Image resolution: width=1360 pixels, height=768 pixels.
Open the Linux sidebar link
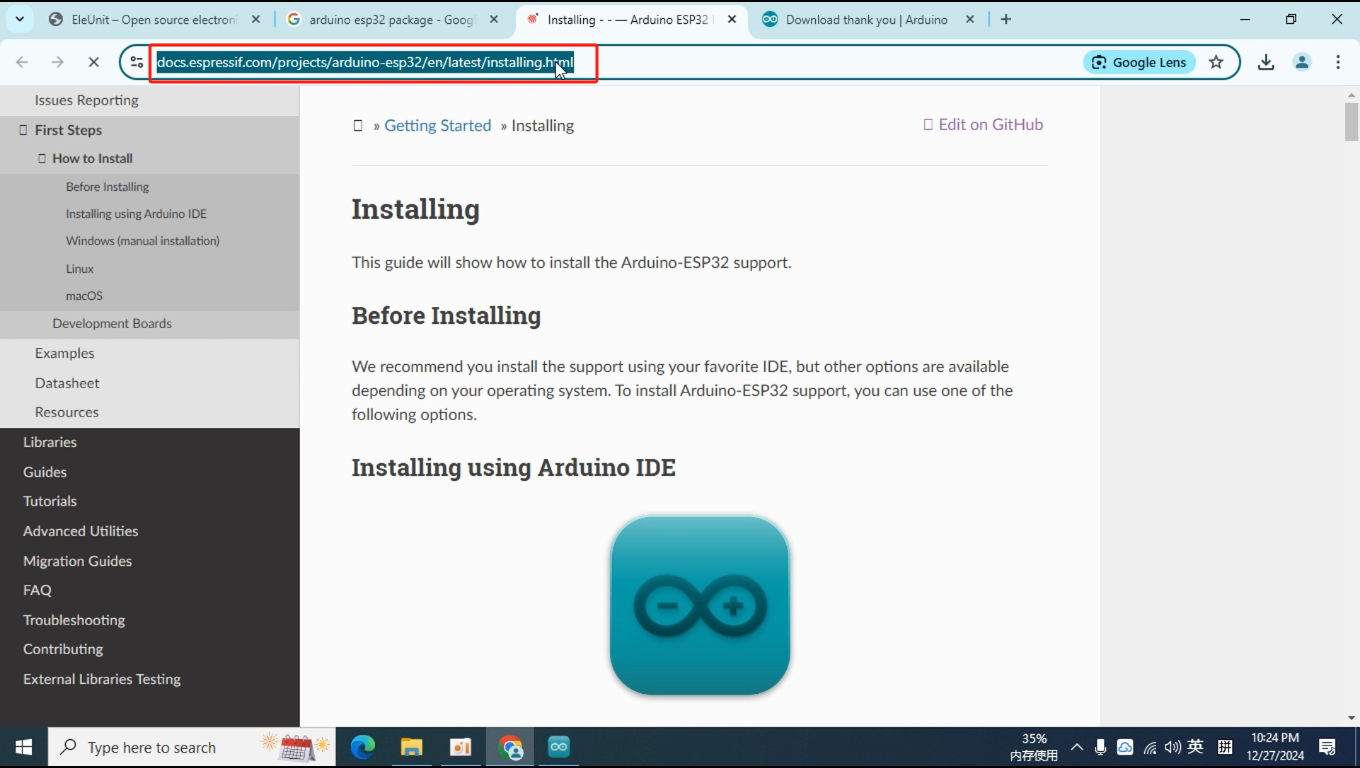80,269
